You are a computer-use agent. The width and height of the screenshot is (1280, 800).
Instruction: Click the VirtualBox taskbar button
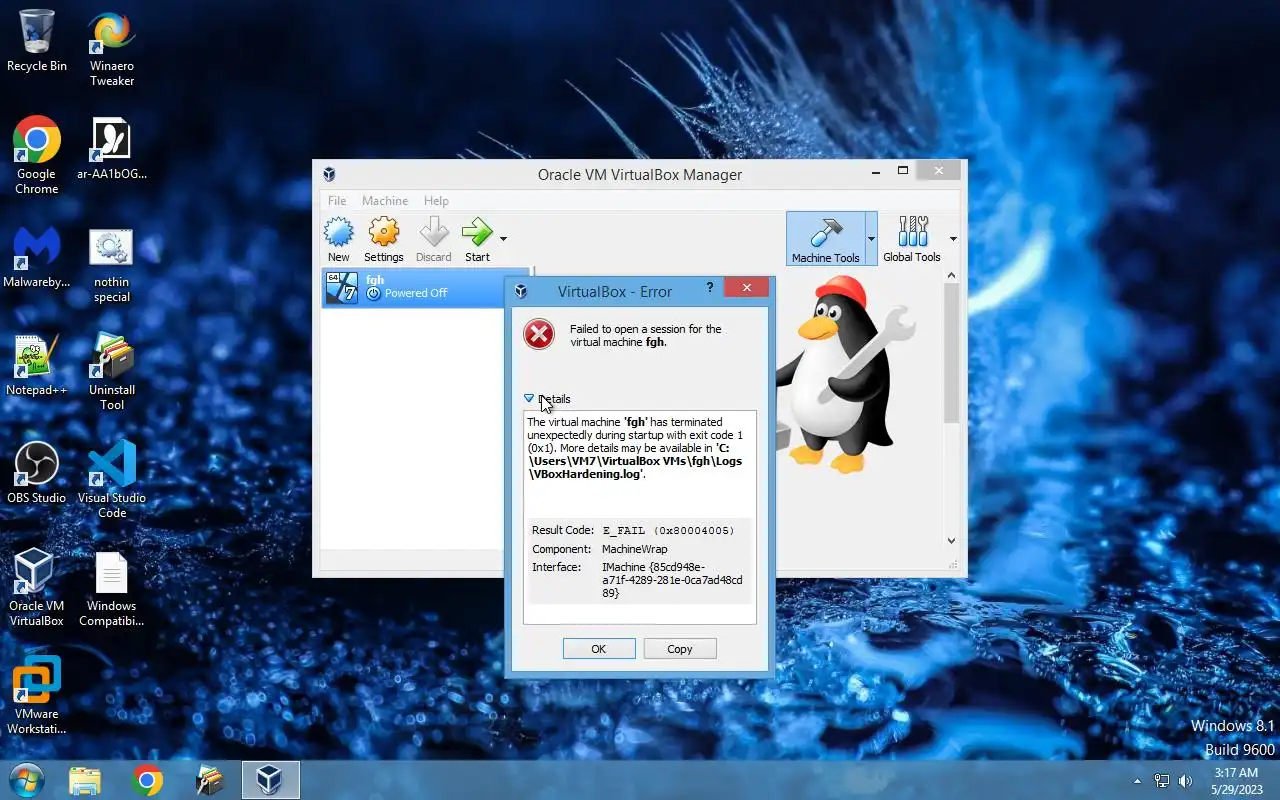pyautogui.click(x=271, y=780)
